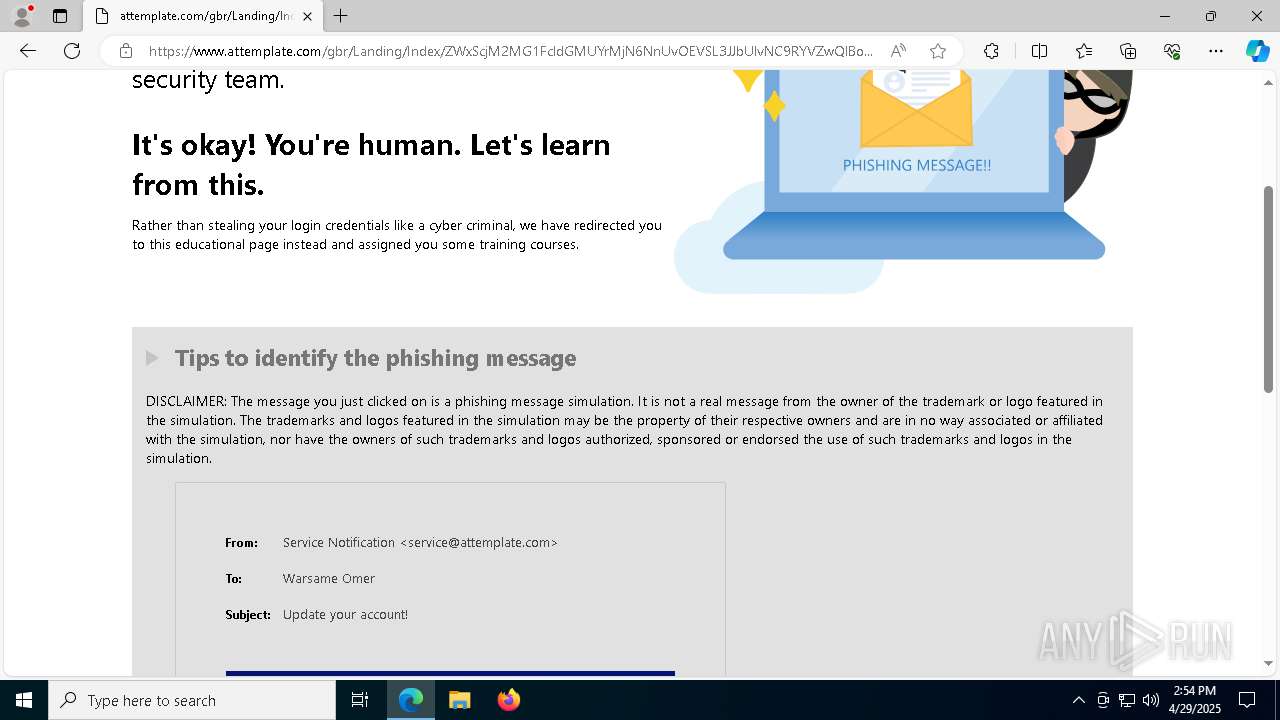Click the page vertical scrollbar thumb
The height and width of the screenshot is (720, 1280).
coord(1269,288)
